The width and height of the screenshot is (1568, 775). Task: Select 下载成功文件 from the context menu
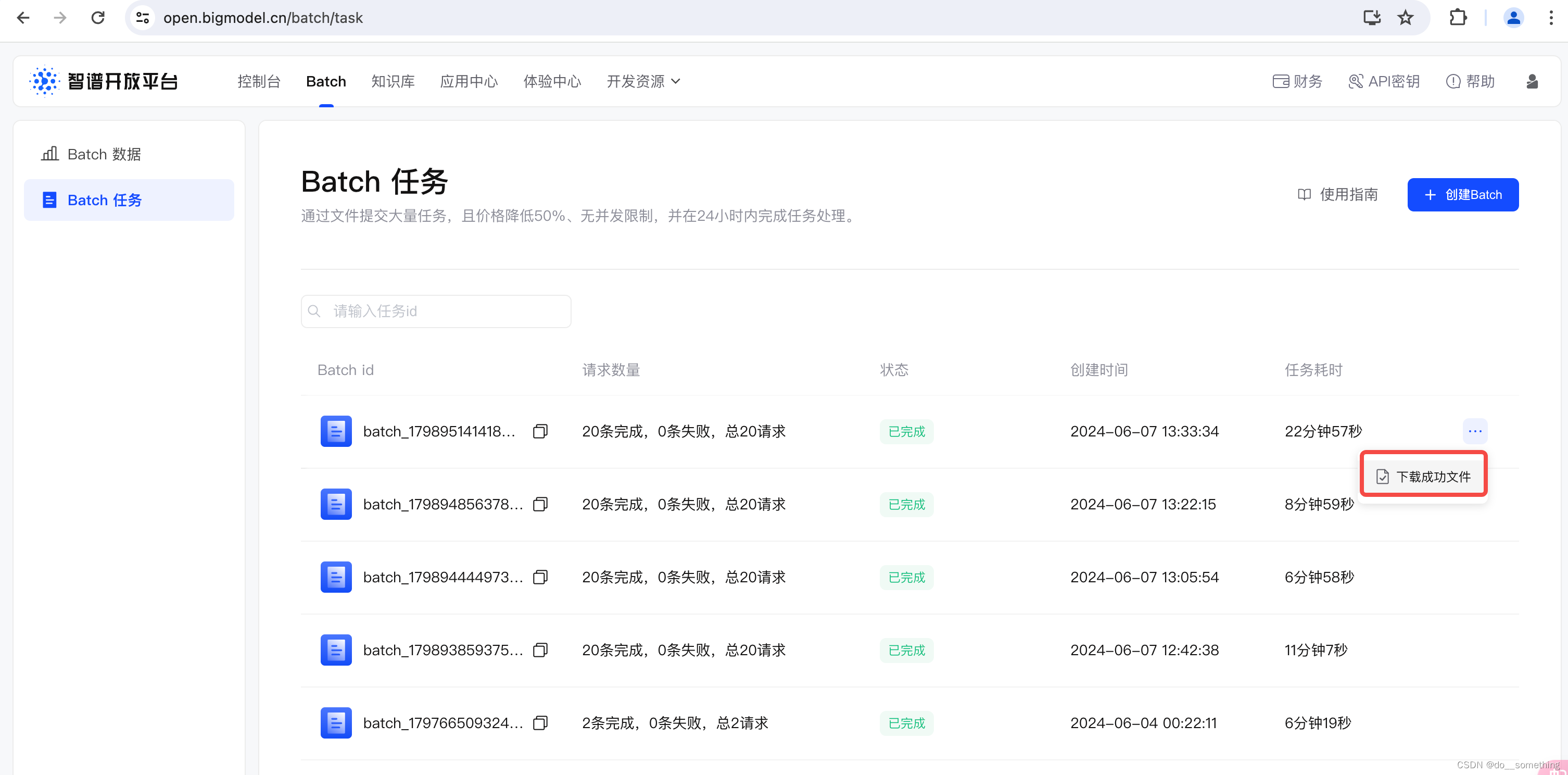pyautogui.click(x=1423, y=476)
